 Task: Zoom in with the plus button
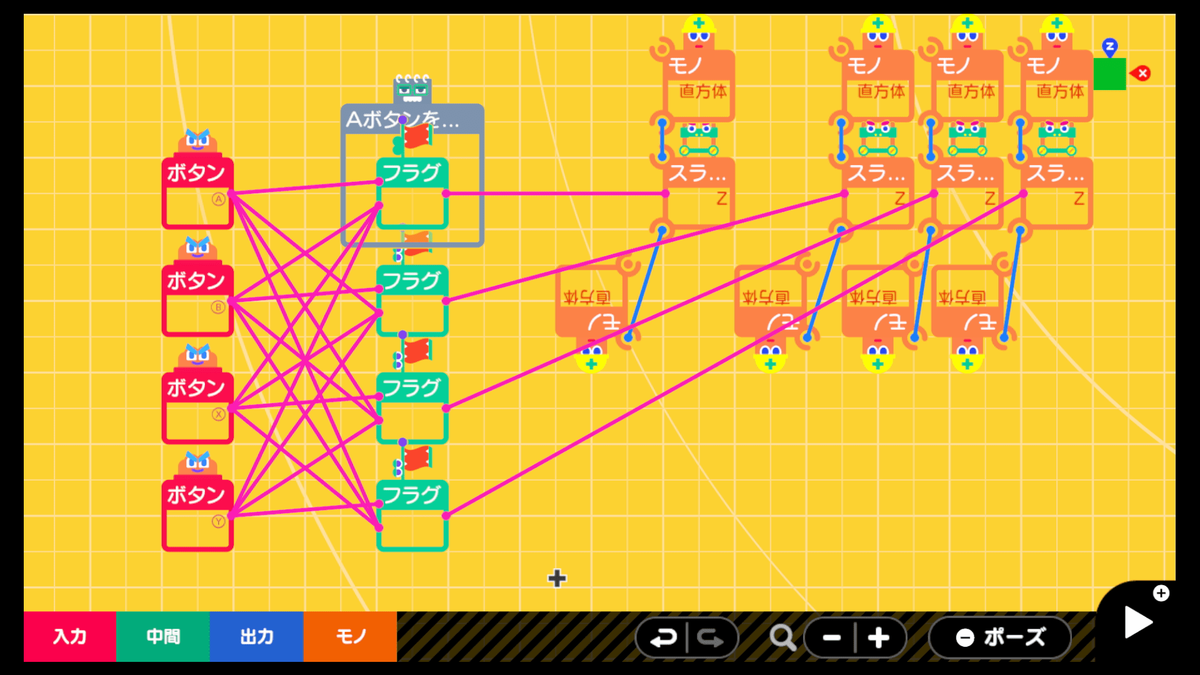click(x=879, y=638)
